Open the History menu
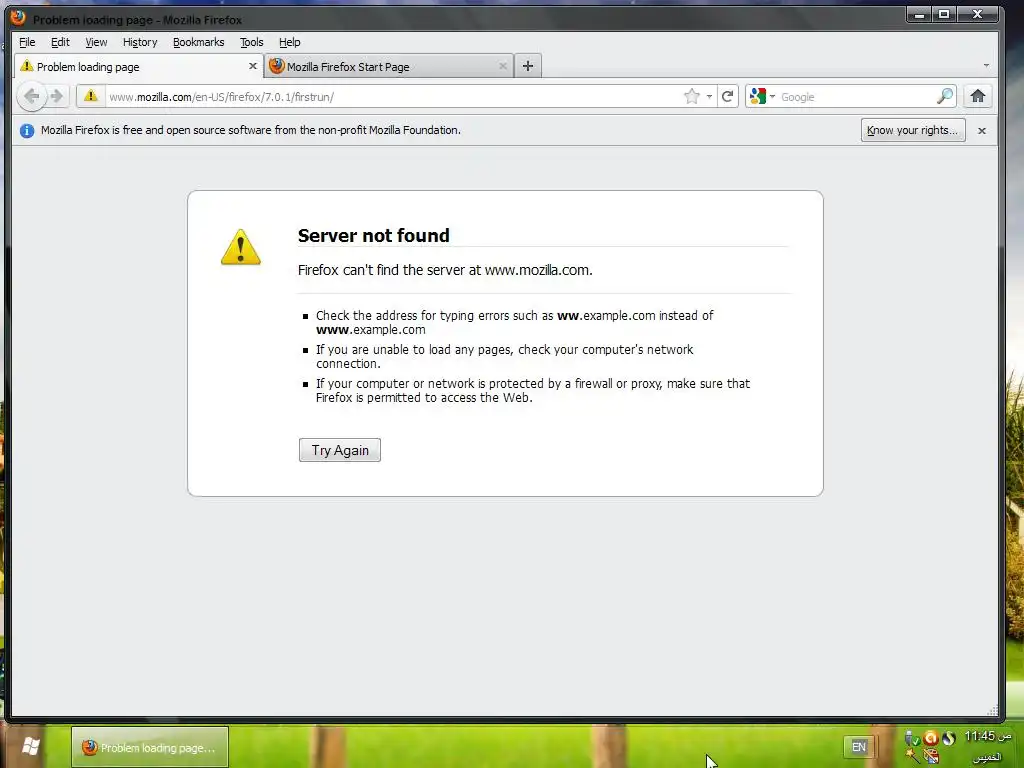1024x768 pixels. click(x=140, y=42)
